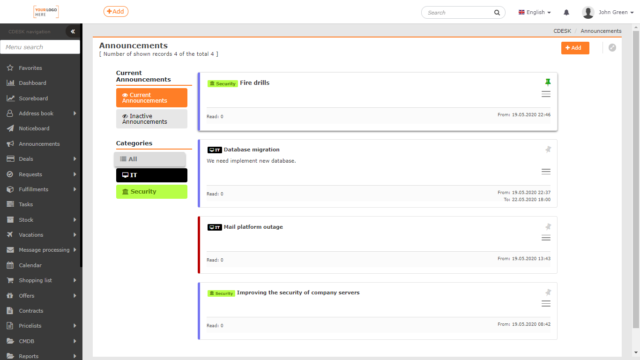The width and height of the screenshot is (640, 360).
Task: Click the search magnifier icon in top bar
Action: coord(497,13)
